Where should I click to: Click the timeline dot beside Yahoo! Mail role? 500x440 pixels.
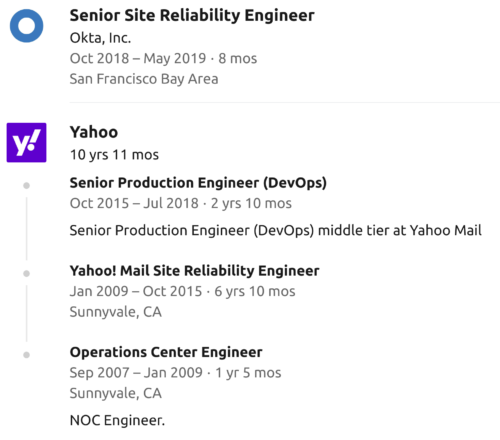[26, 274]
